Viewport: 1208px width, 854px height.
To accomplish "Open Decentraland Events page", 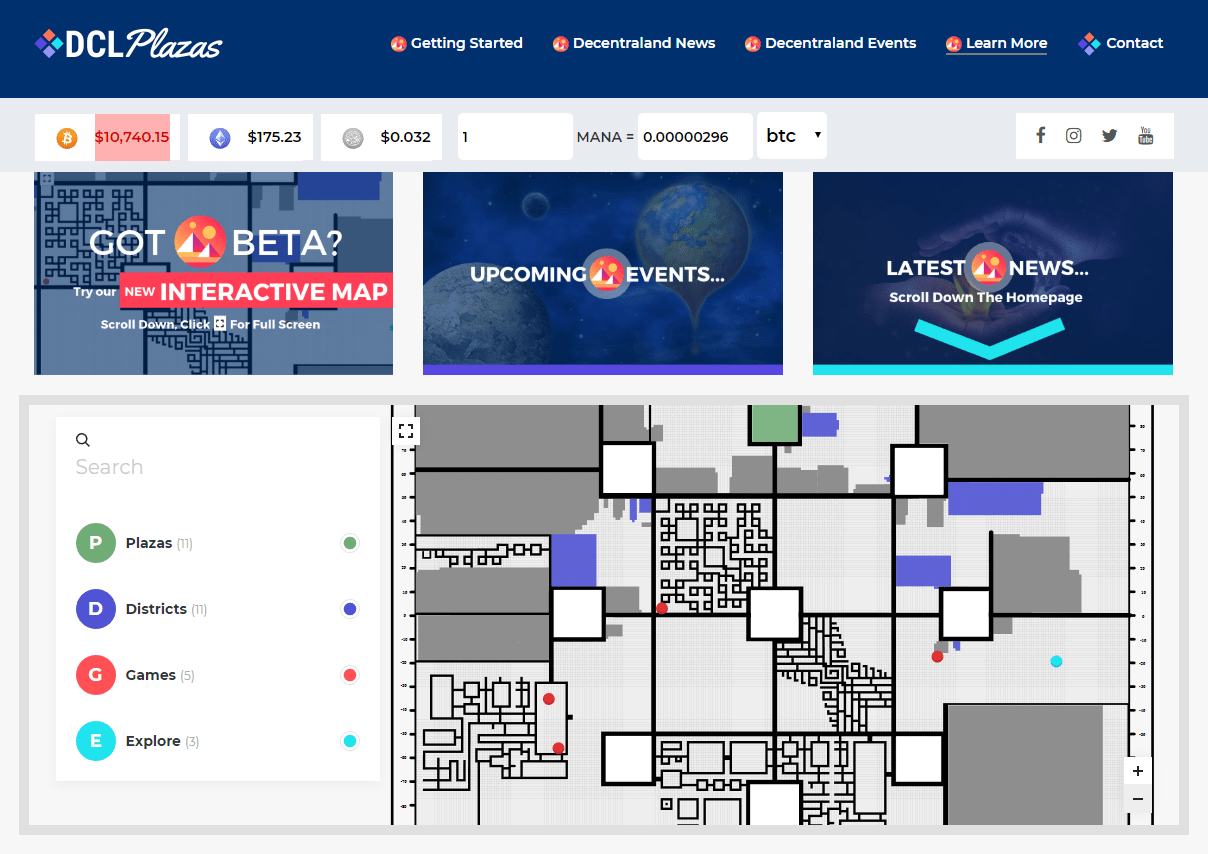I will pyautogui.click(x=830, y=43).
